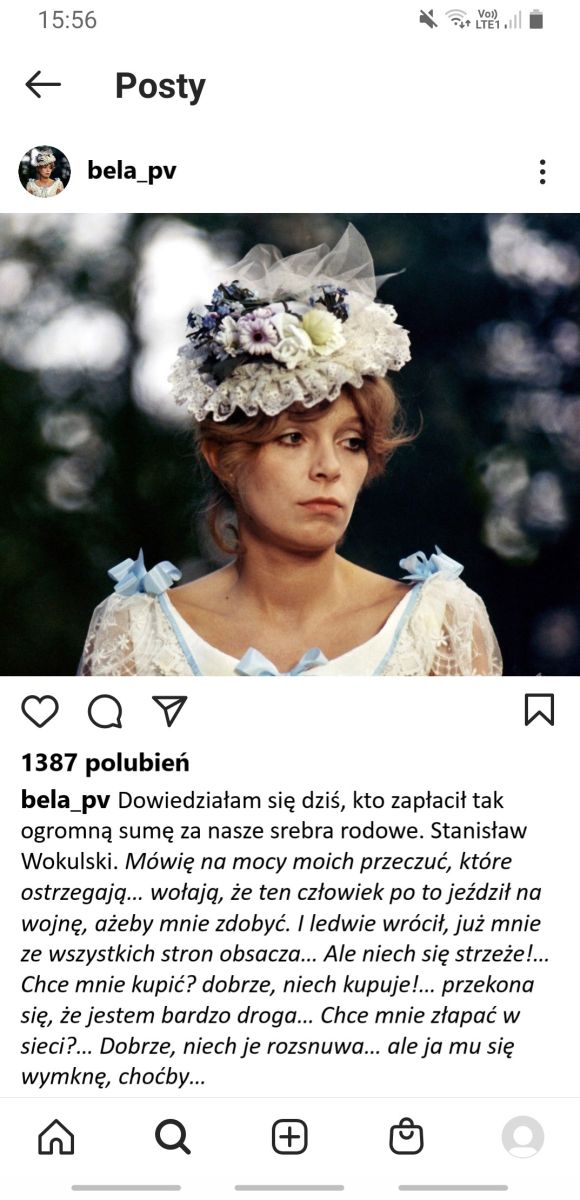Like the post with the heart icon
Viewport: 580px width, 1200px height.
40,711
